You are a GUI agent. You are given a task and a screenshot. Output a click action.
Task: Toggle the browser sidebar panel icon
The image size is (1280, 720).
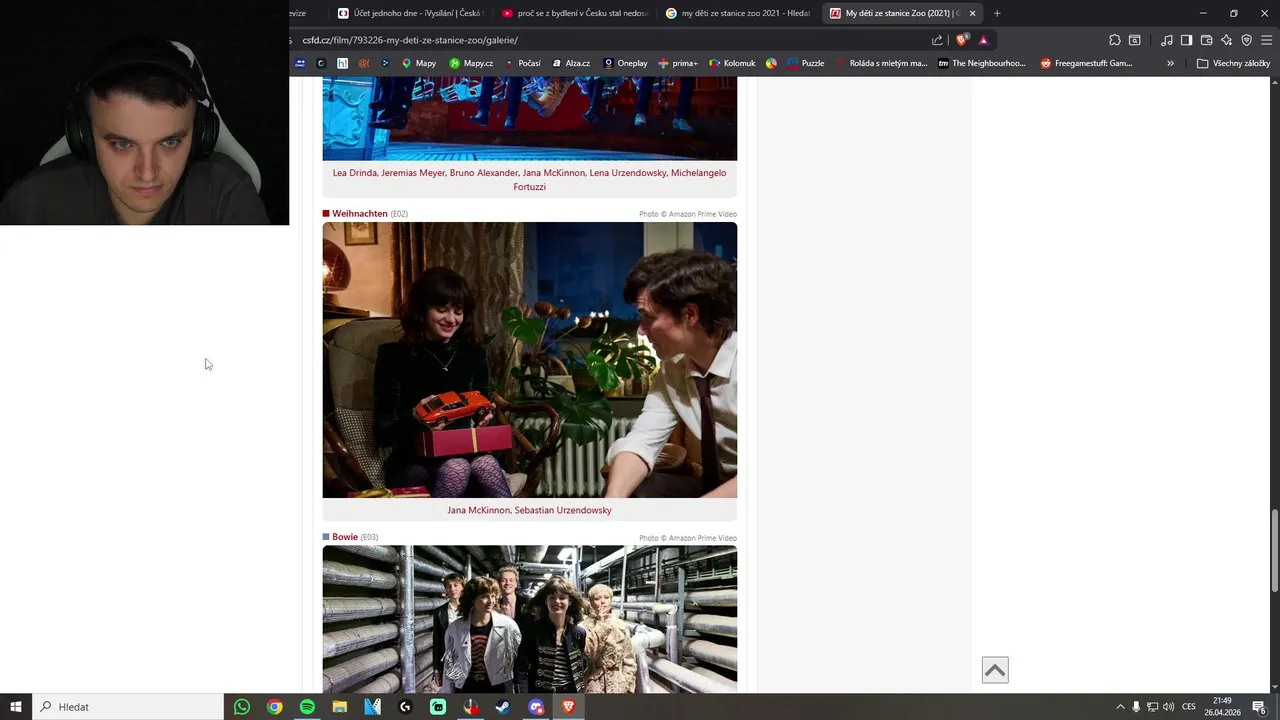click(x=1186, y=40)
